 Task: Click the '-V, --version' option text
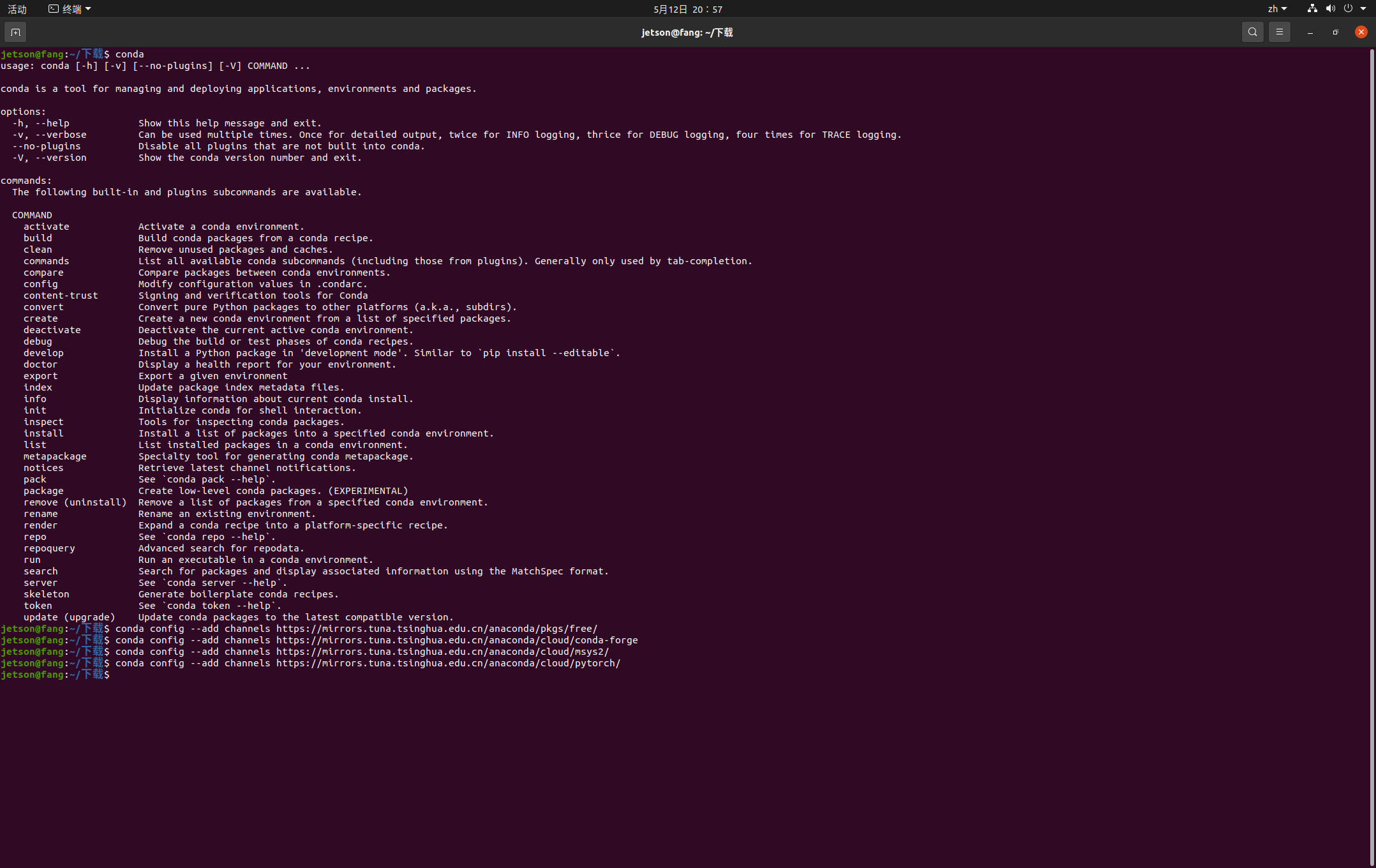pyautogui.click(x=49, y=158)
